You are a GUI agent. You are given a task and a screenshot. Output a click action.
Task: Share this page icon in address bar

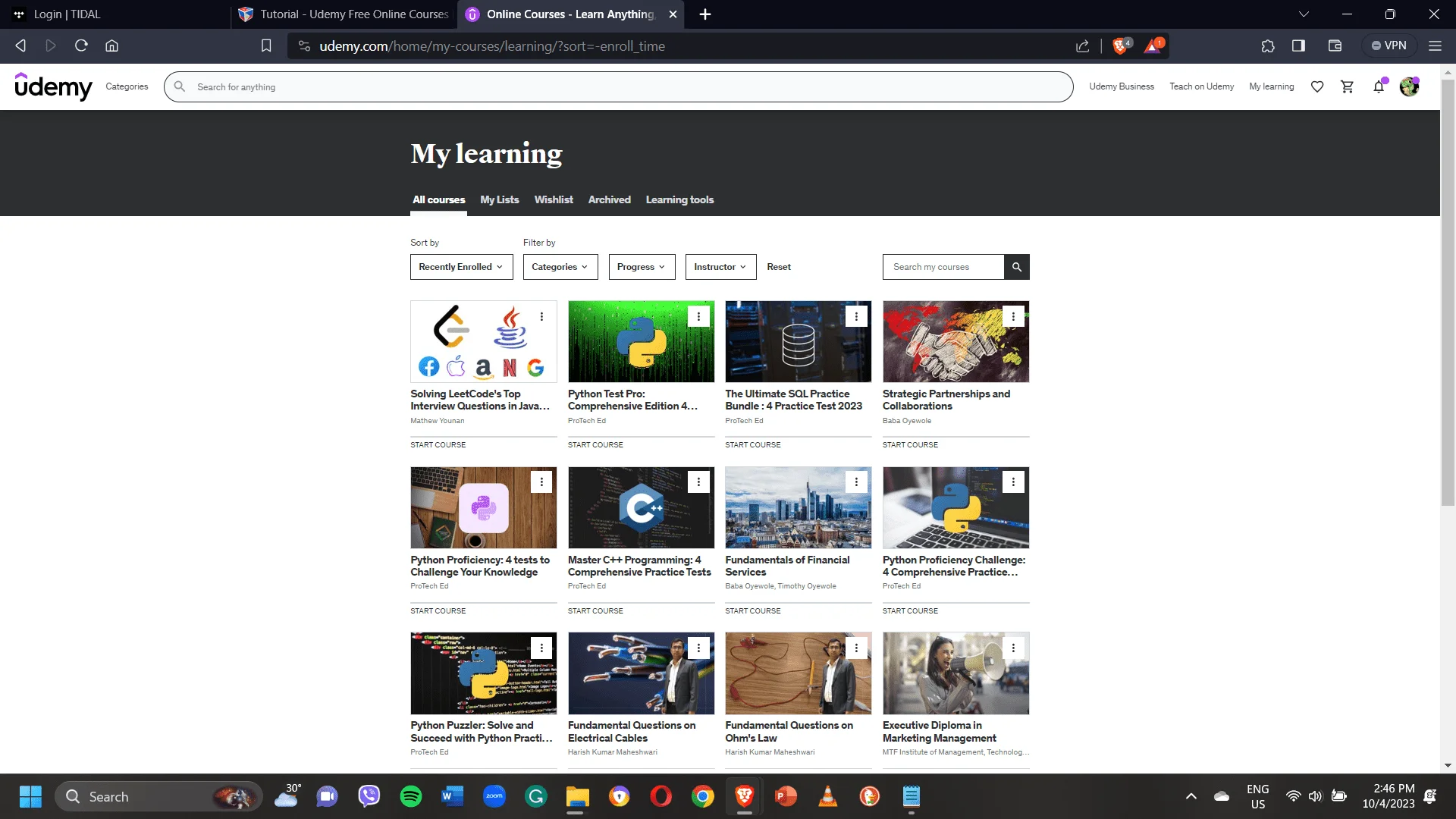coord(1082,45)
